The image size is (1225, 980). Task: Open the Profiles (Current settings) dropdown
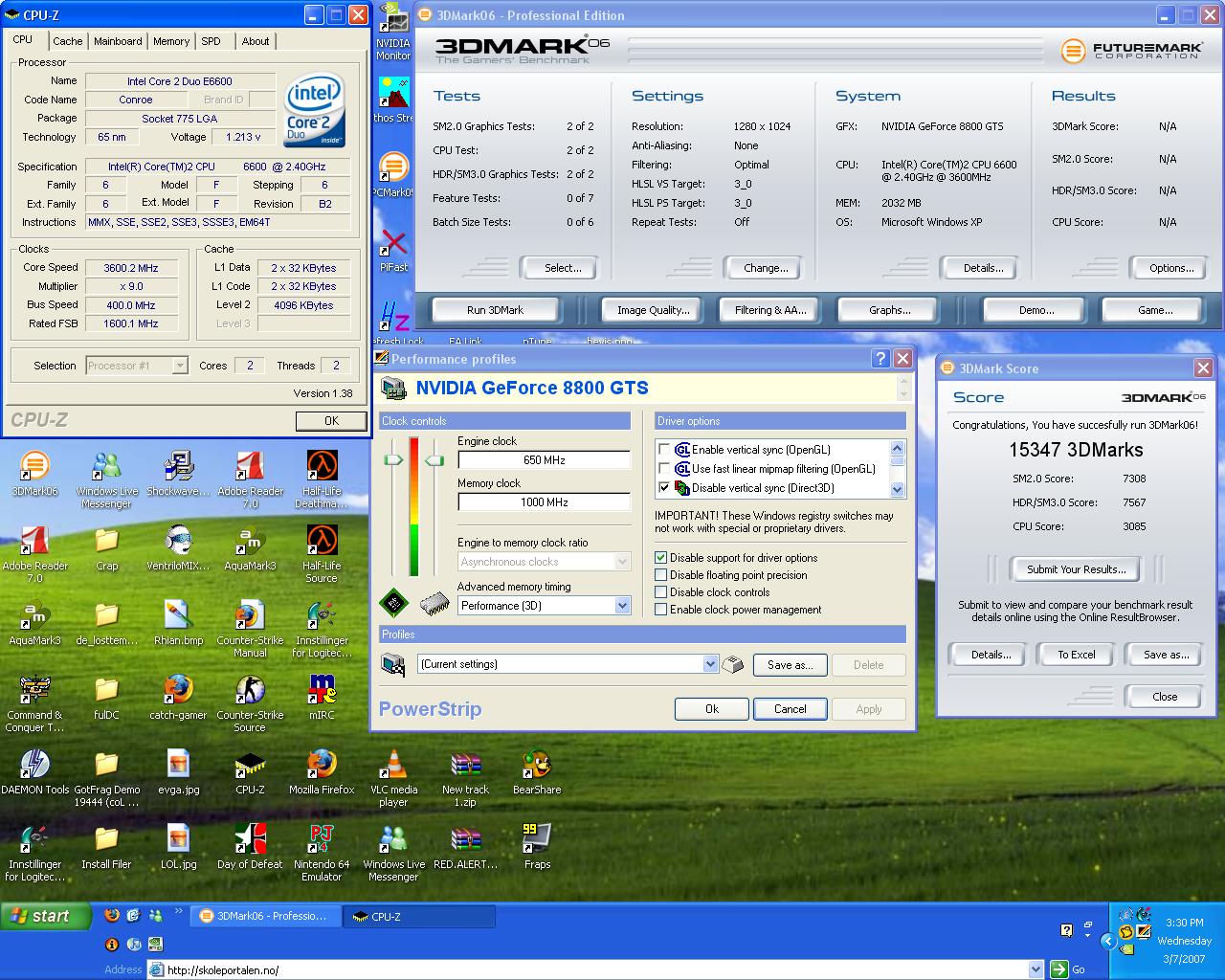(710, 664)
